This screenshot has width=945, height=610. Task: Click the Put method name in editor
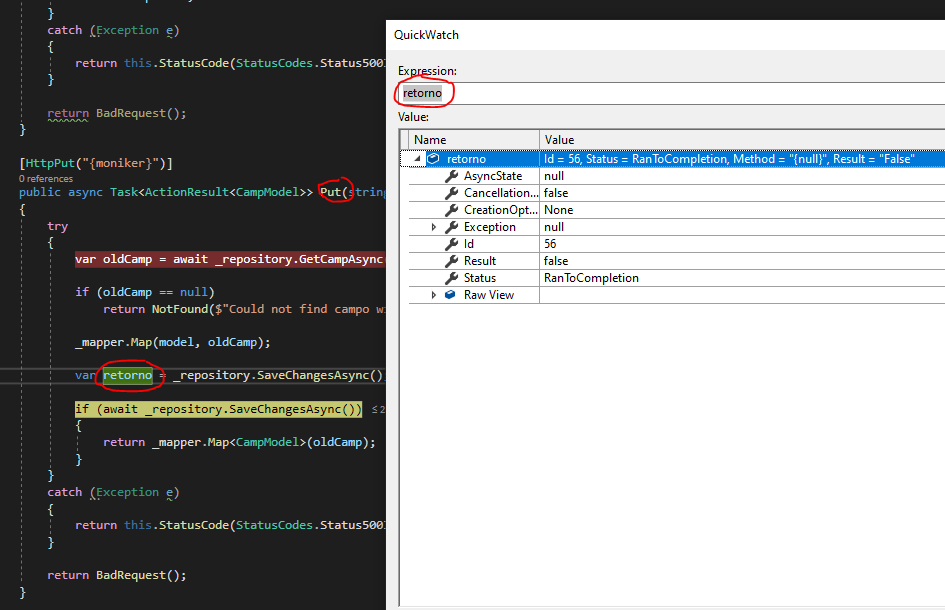click(330, 192)
